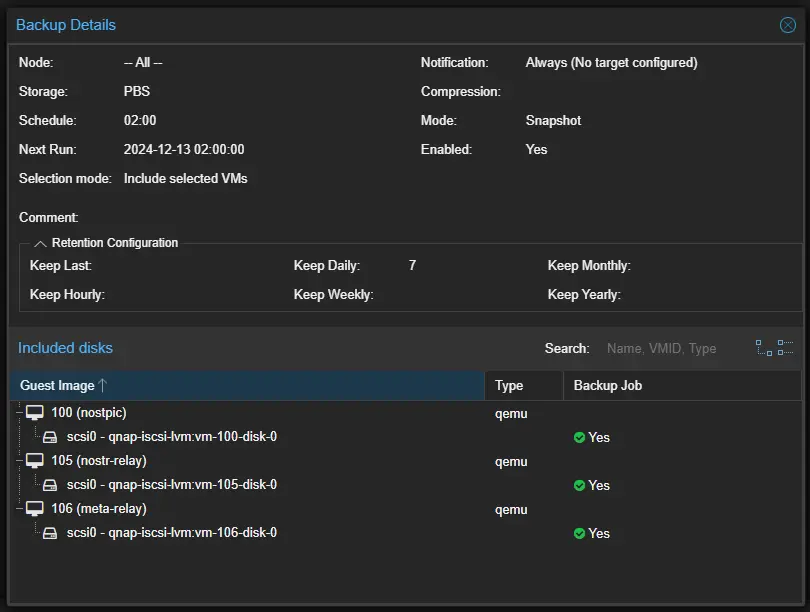The image size is (810, 612).
Task: Click green check for vm-105-disk-0 backup
Action: click(x=579, y=486)
